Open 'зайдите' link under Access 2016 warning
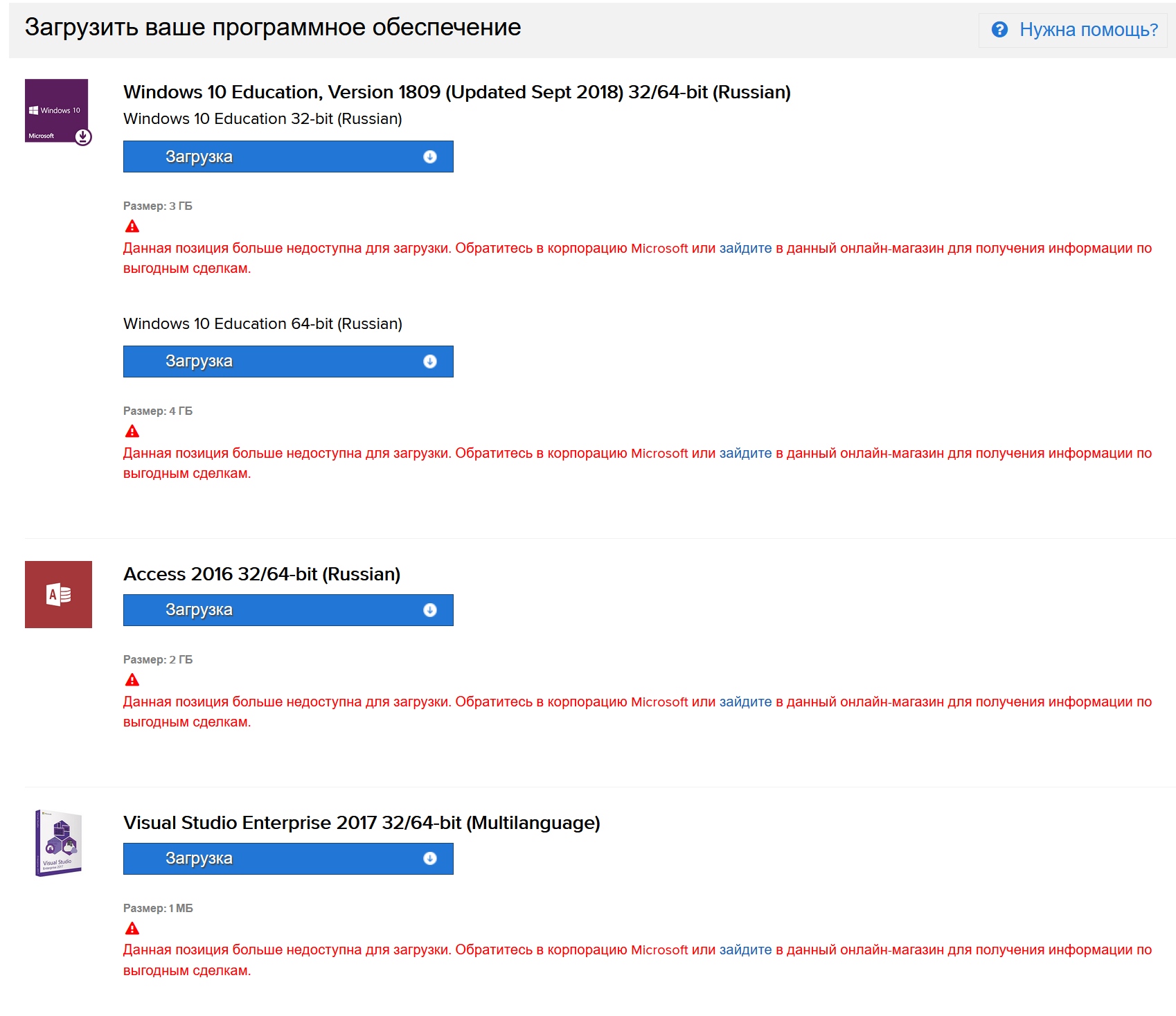The width and height of the screenshot is (1176, 1016). click(745, 702)
